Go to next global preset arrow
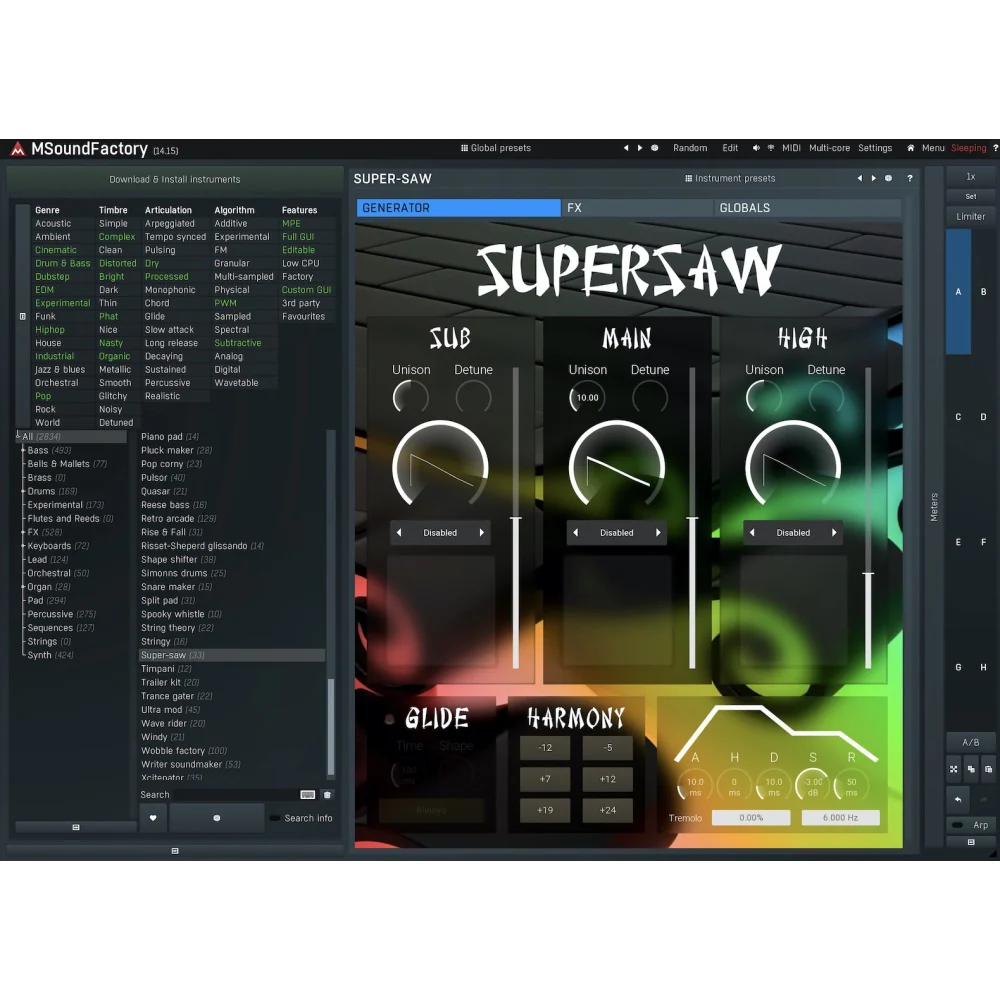 pos(640,148)
